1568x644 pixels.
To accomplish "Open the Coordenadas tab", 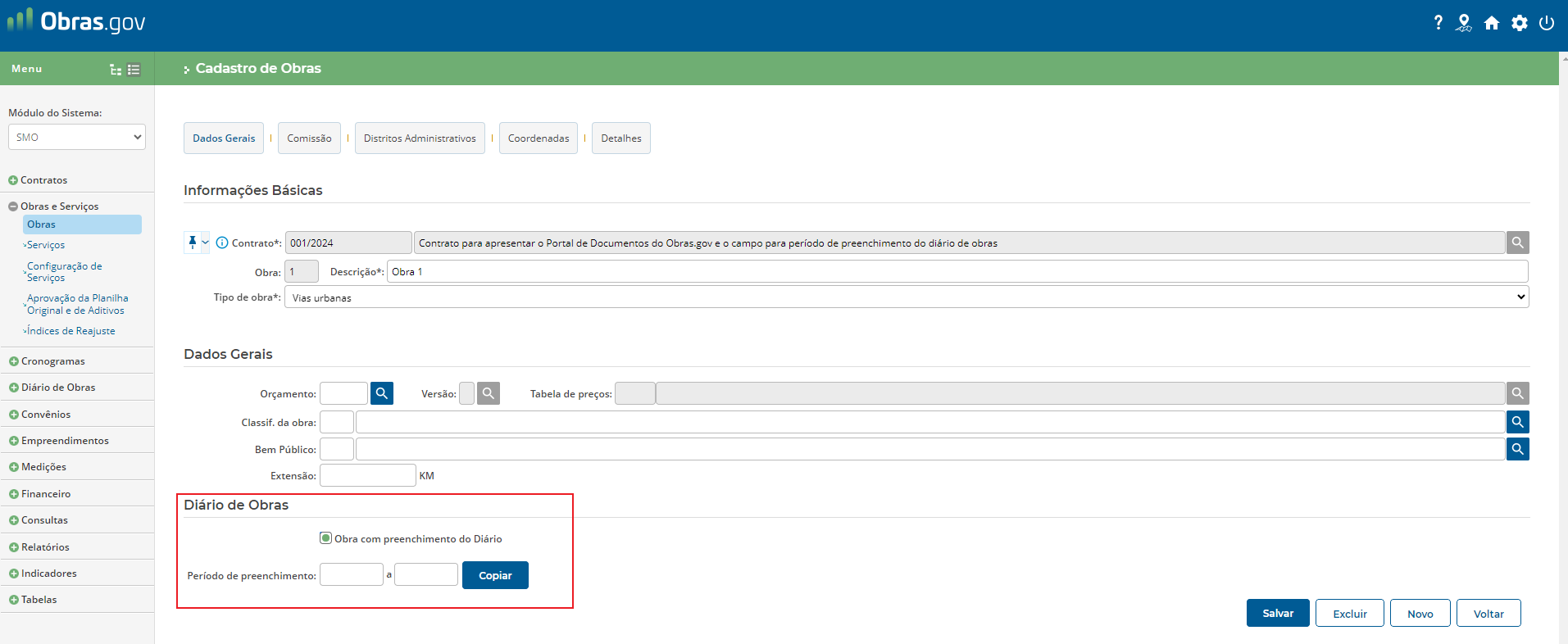I will click(538, 138).
